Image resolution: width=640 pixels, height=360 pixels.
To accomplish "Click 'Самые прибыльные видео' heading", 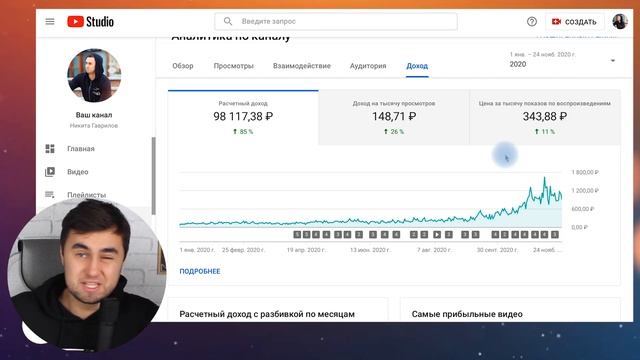I will (x=467, y=314).
